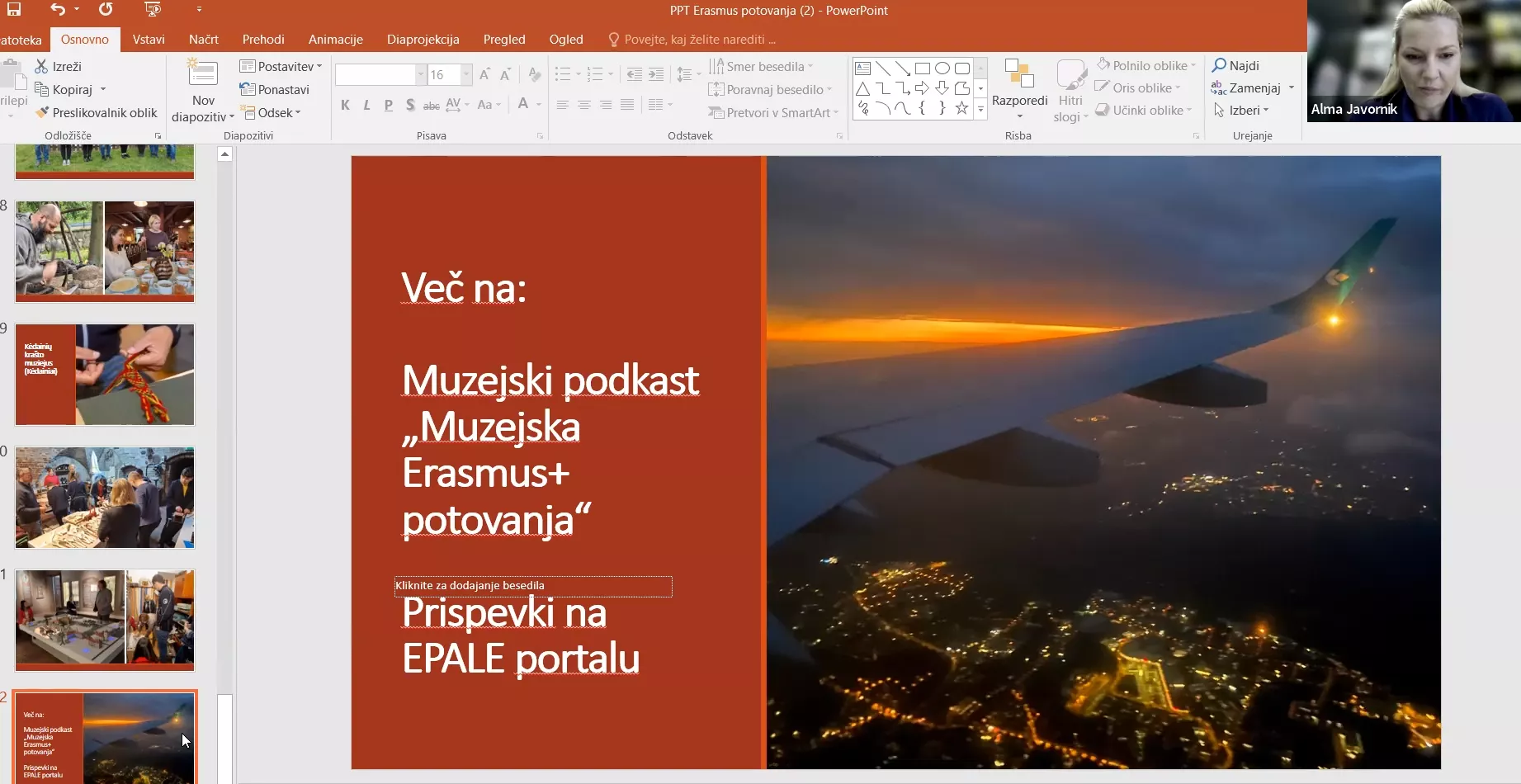This screenshot has width=1521, height=784.
Task: Open Odložišče dialog launcher
Action: pyautogui.click(x=158, y=135)
